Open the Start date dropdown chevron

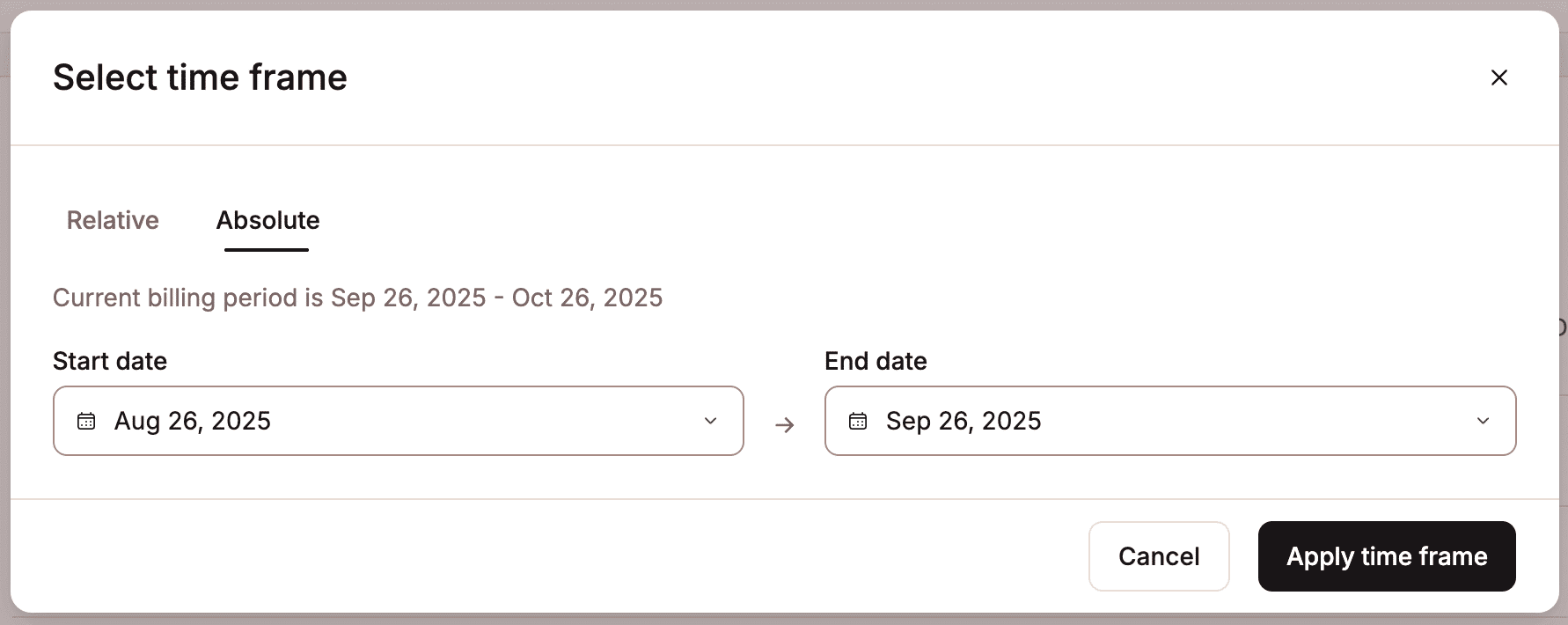(x=711, y=421)
